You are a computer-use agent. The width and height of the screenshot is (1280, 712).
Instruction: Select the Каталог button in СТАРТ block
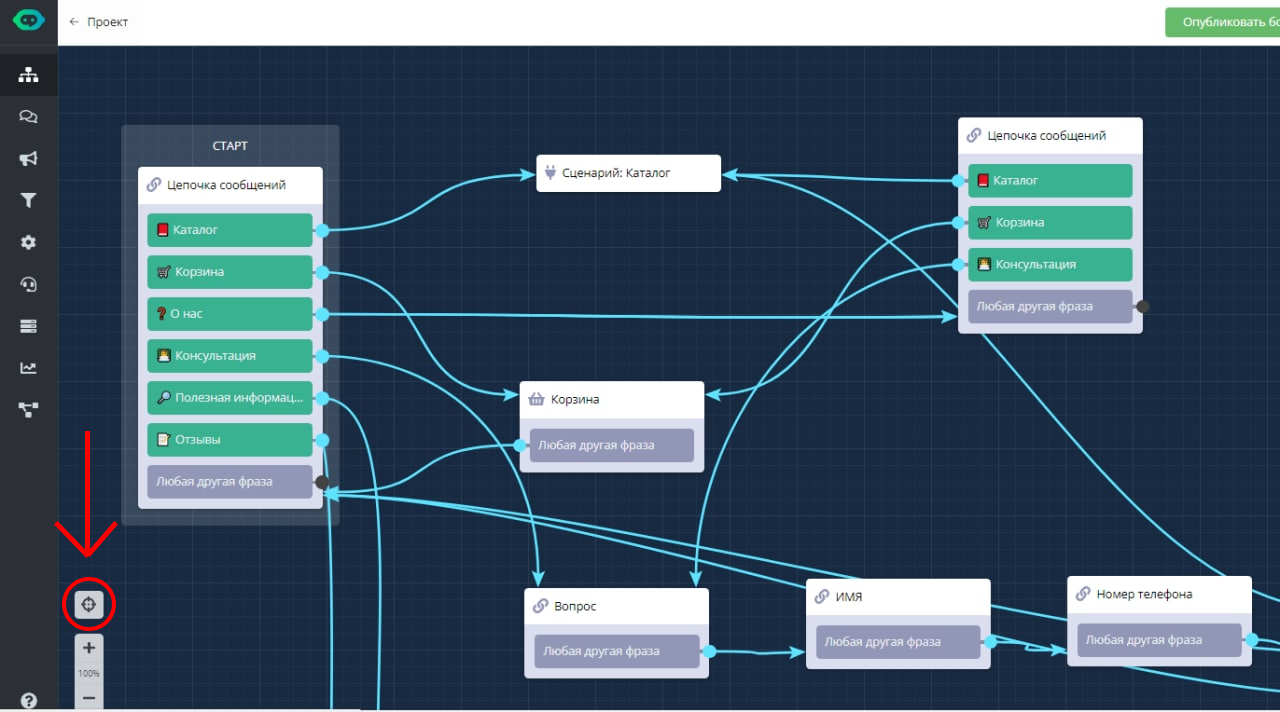[229, 230]
